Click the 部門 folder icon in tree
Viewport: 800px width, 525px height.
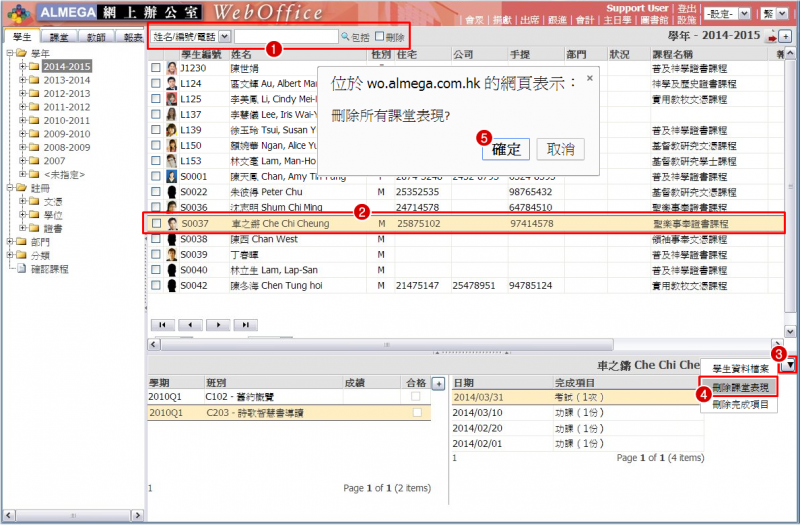pyautogui.click(x=21, y=242)
